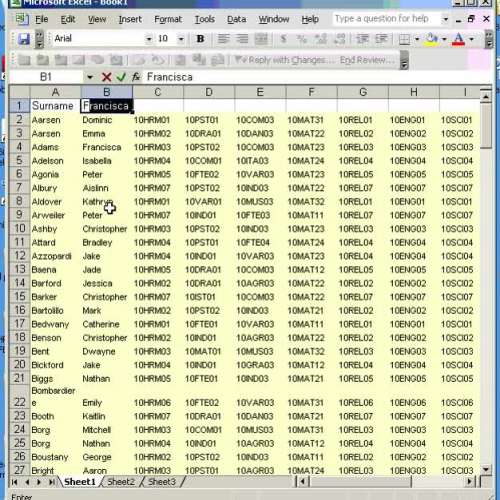
Task: Expand Reviewing toolbar options arrow
Action: (404, 61)
